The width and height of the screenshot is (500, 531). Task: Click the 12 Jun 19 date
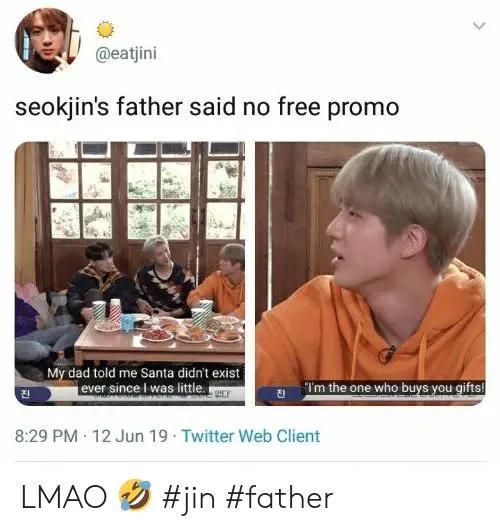click(130, 436)
